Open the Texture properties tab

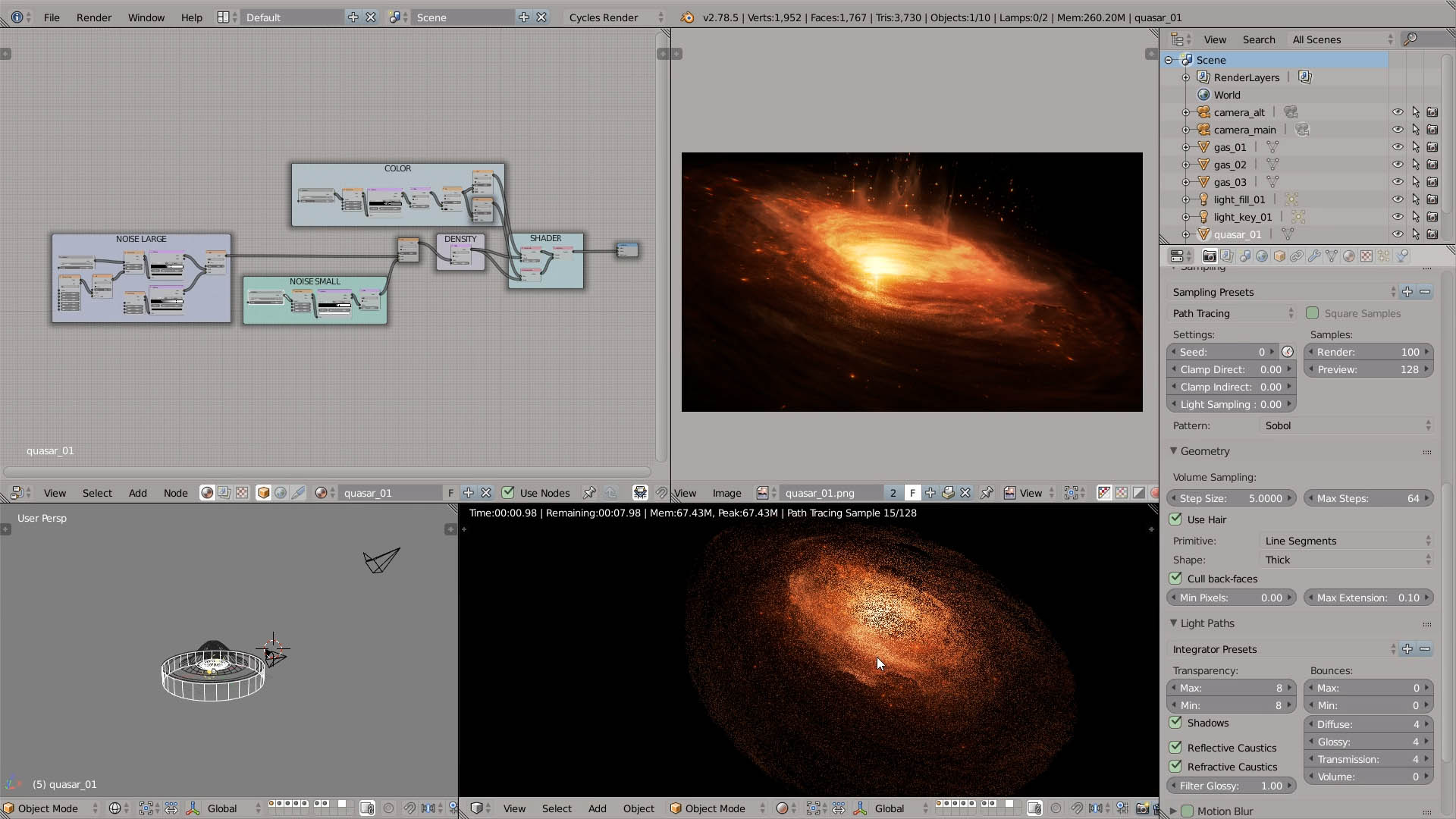click(x=1367, y=256)
